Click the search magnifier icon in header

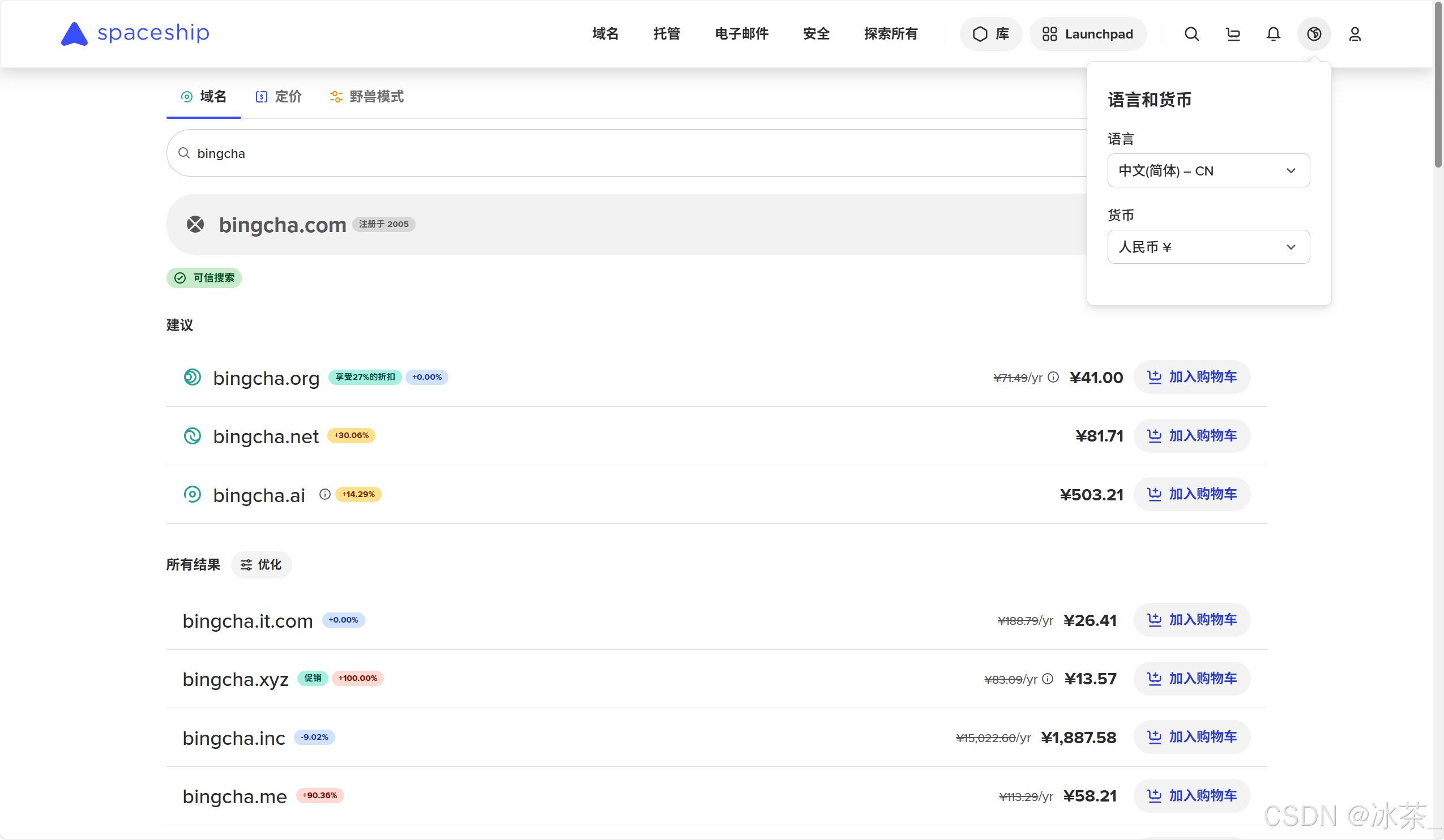(1191, 34)
